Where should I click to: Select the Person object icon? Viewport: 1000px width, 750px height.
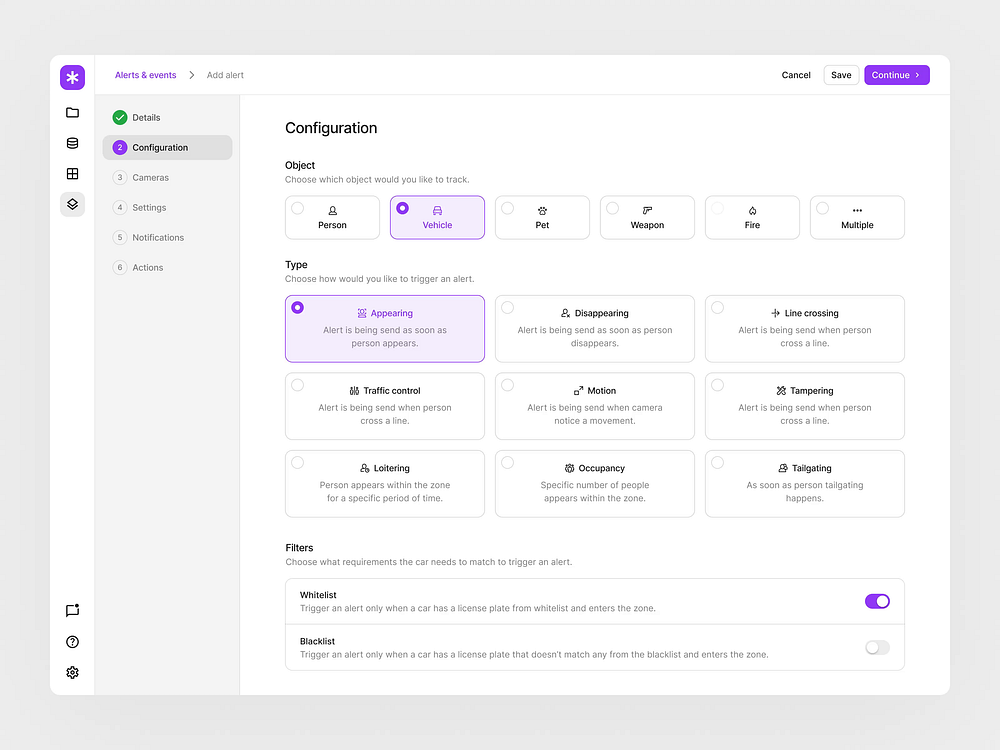click(332, 211)
